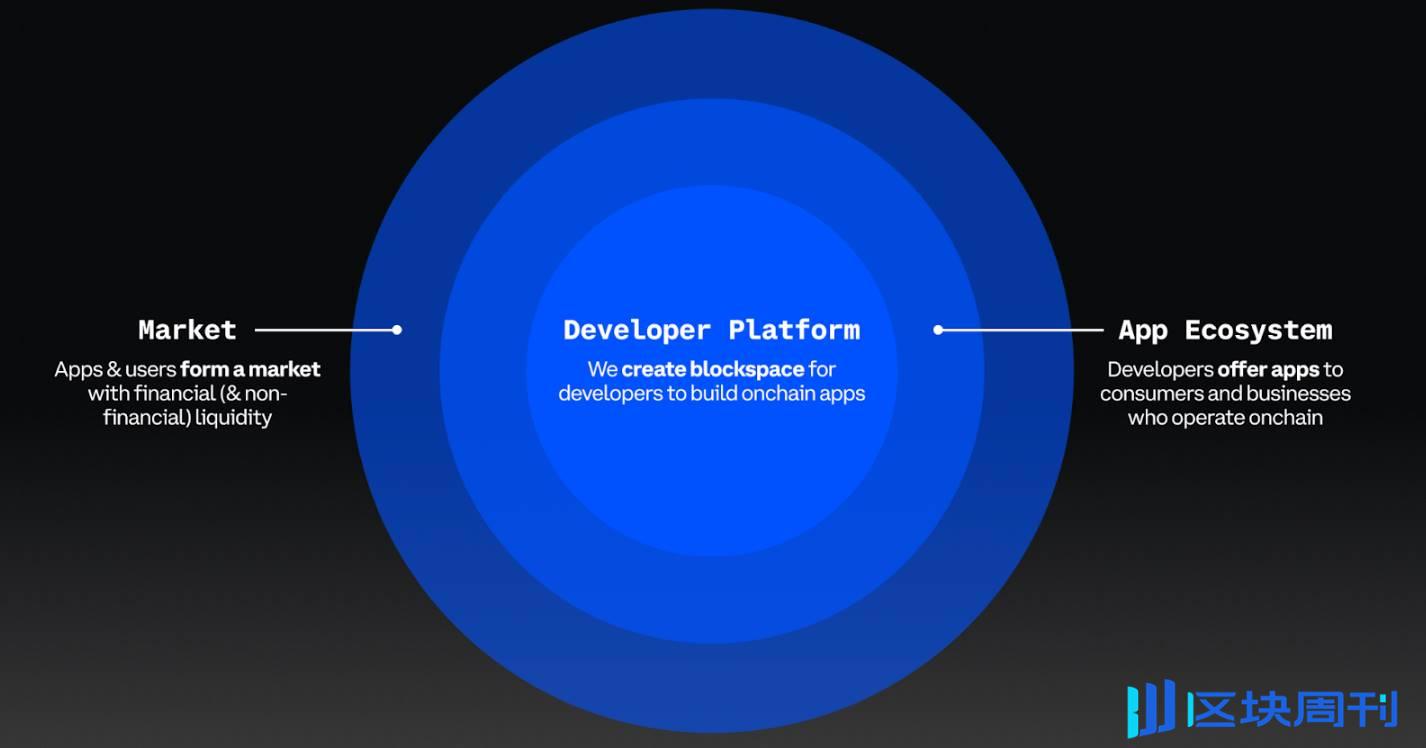The image size is (1426, 748).
Task: Click the white dot on the App Ecosystem connector
Action: (938, 329)
